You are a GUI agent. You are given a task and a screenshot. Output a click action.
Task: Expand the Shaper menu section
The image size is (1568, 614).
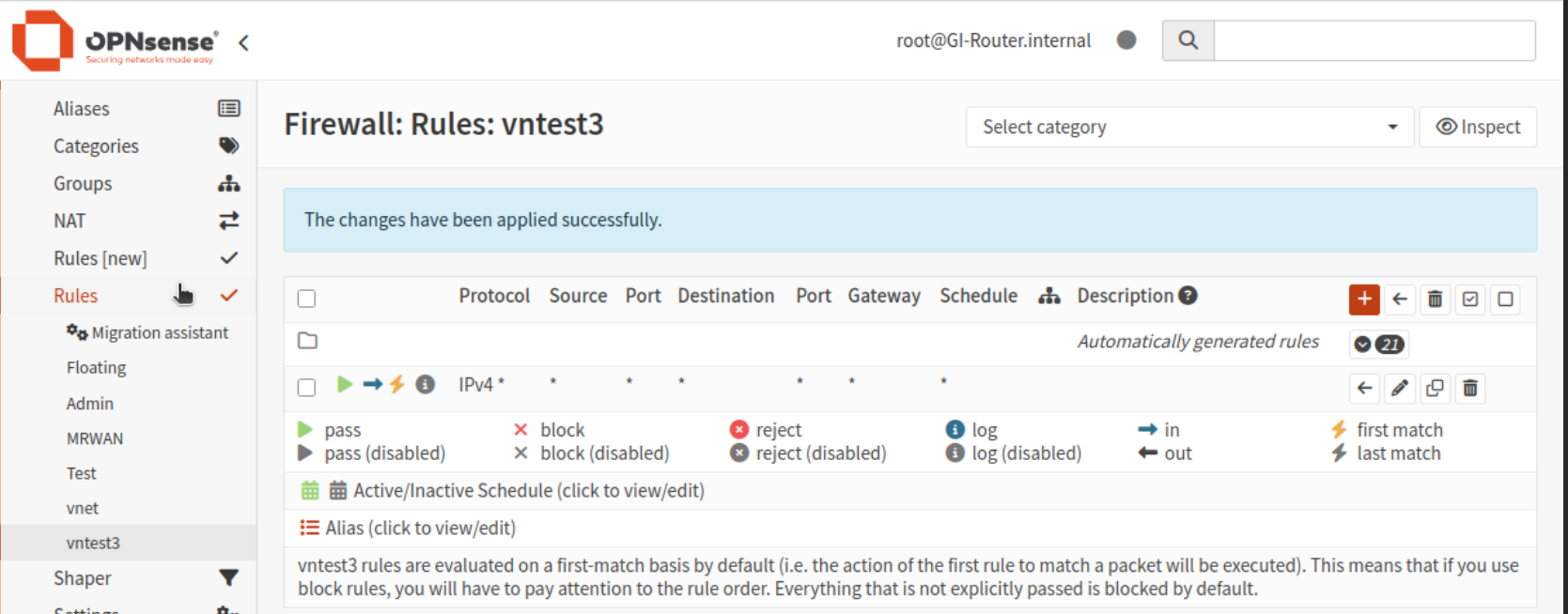click(x=83, y=578)
